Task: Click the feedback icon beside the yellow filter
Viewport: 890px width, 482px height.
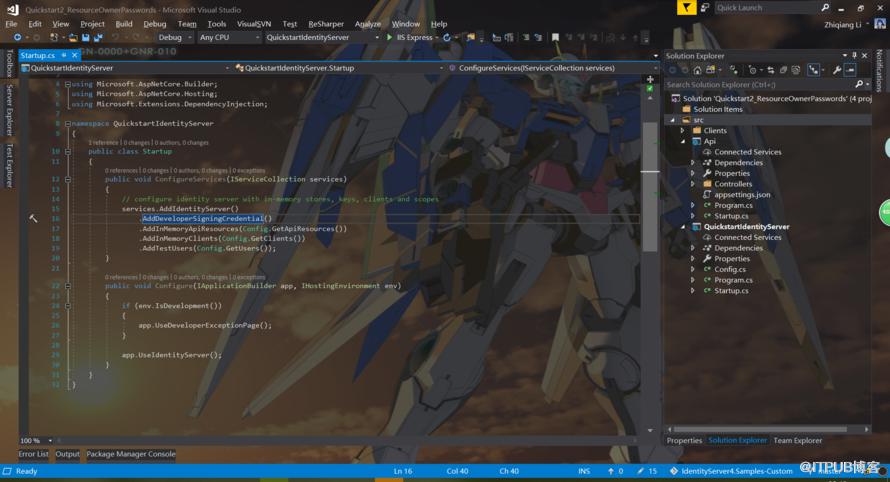Action: pyautogui.click(x=704, y=7)
